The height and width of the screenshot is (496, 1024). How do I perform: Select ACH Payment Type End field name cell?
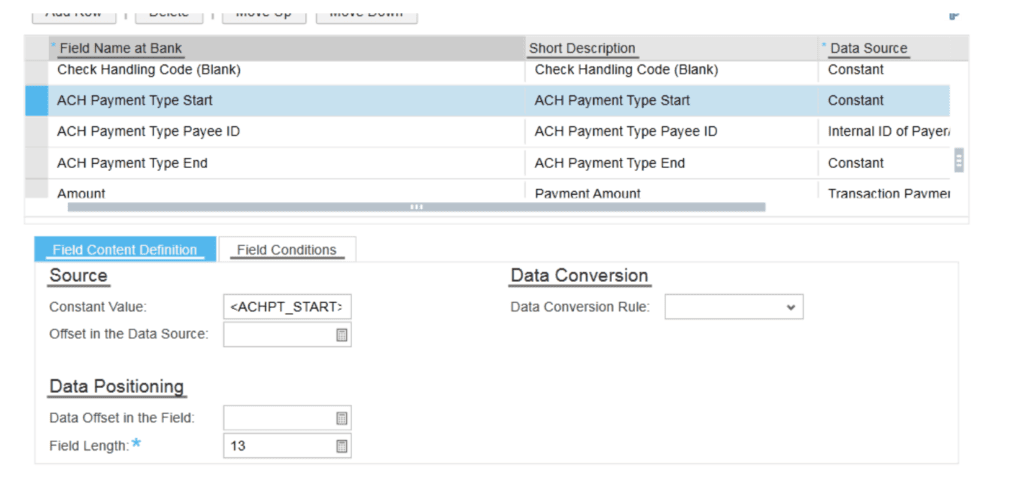287,163
